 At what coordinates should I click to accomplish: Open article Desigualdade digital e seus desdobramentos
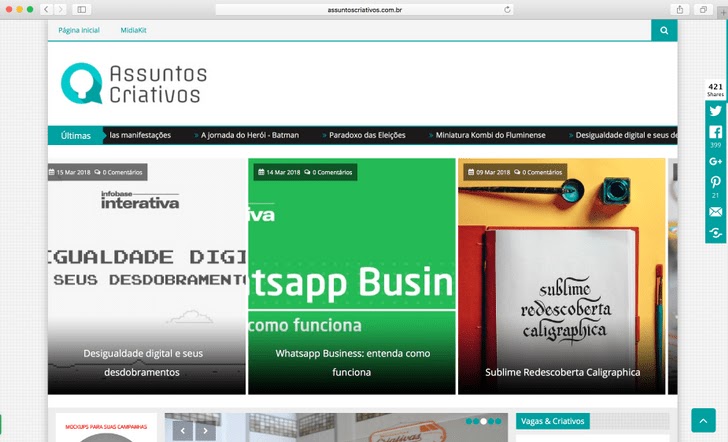pos(143,363)
